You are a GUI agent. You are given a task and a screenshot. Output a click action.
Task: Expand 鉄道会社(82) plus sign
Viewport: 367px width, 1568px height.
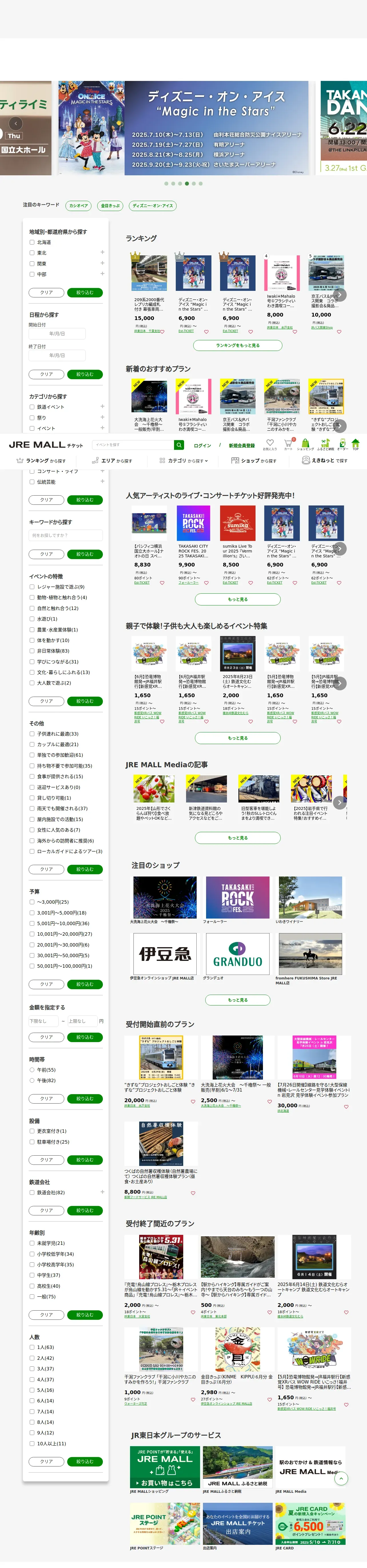(102, 1193)
